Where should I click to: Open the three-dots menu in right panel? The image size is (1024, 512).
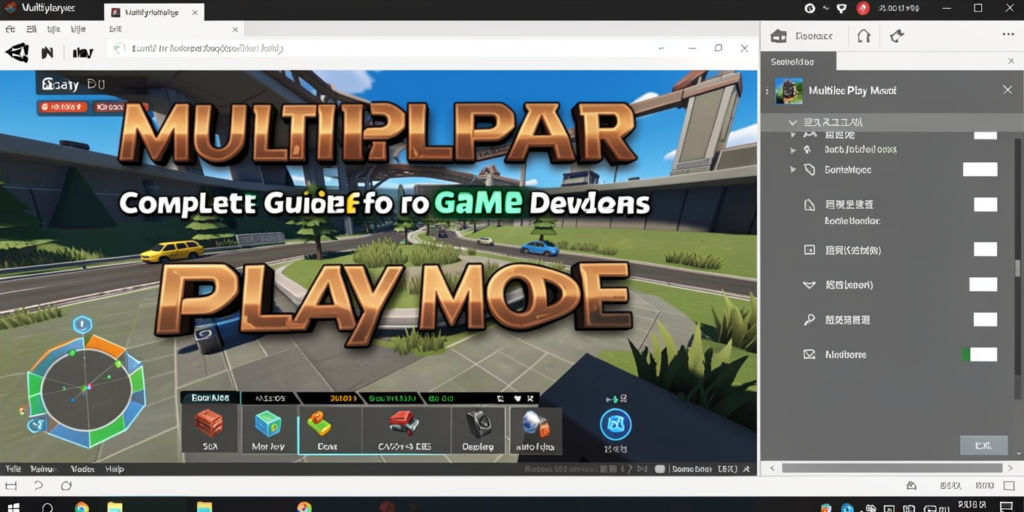click(x=1008, y=35)
